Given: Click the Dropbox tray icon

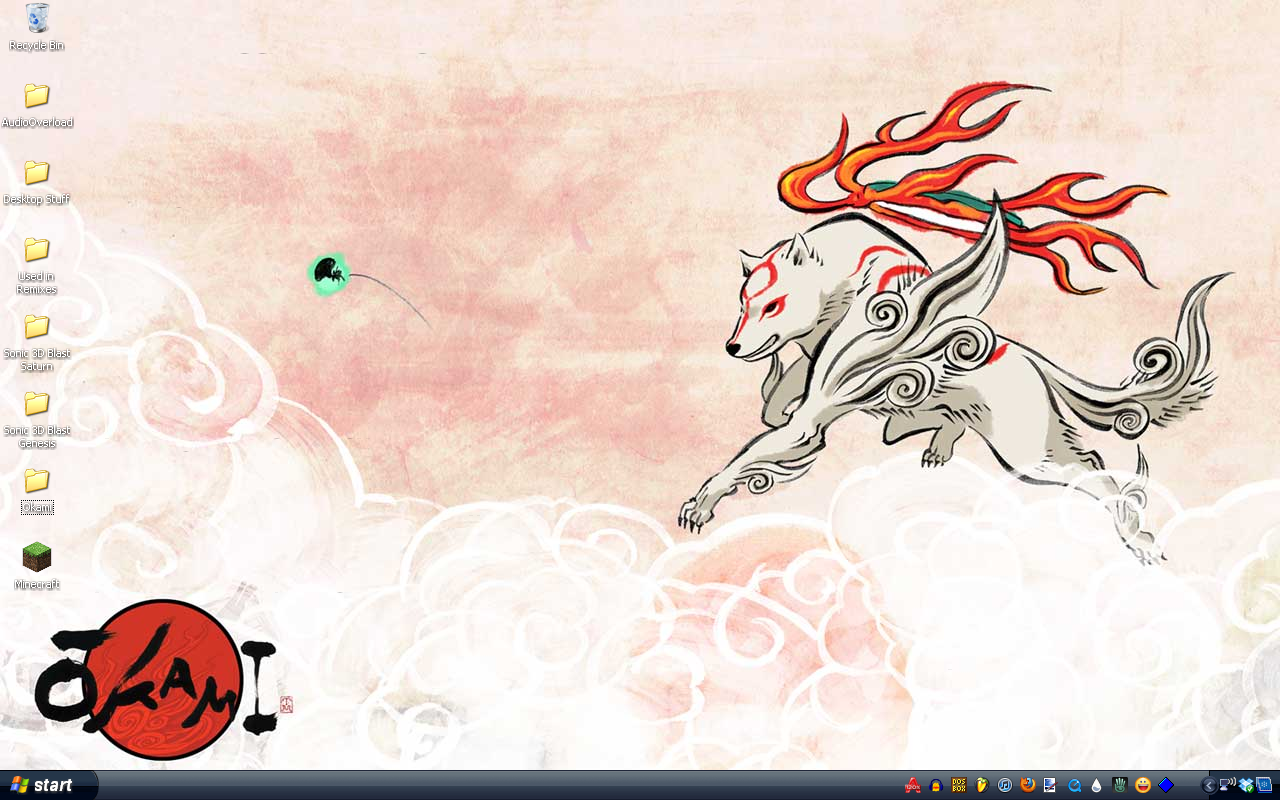Looking at the screenshot, I should pos(1247,785).
